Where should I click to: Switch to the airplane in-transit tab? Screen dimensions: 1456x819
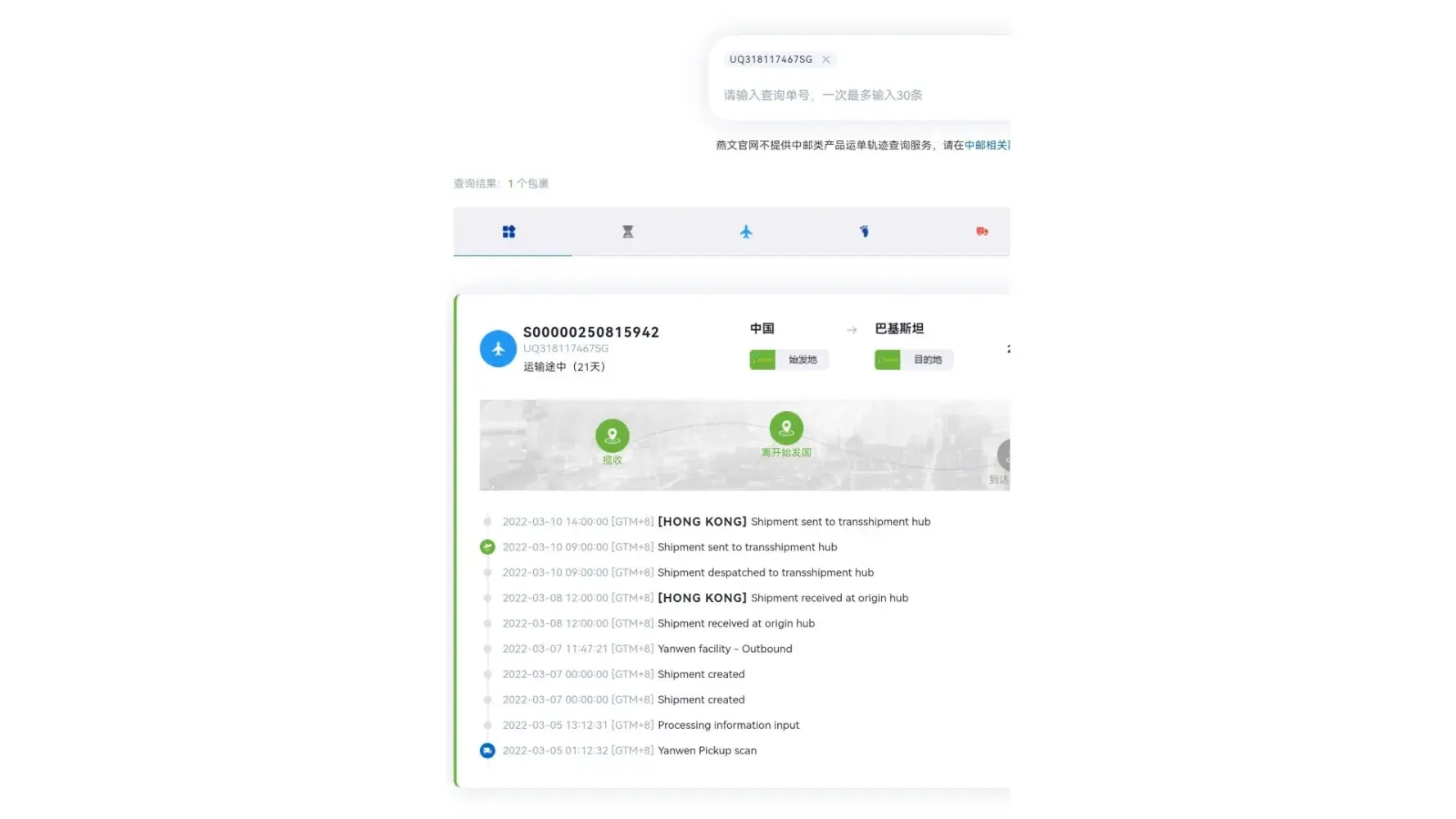pyautogui.click(x=746, y=232)
